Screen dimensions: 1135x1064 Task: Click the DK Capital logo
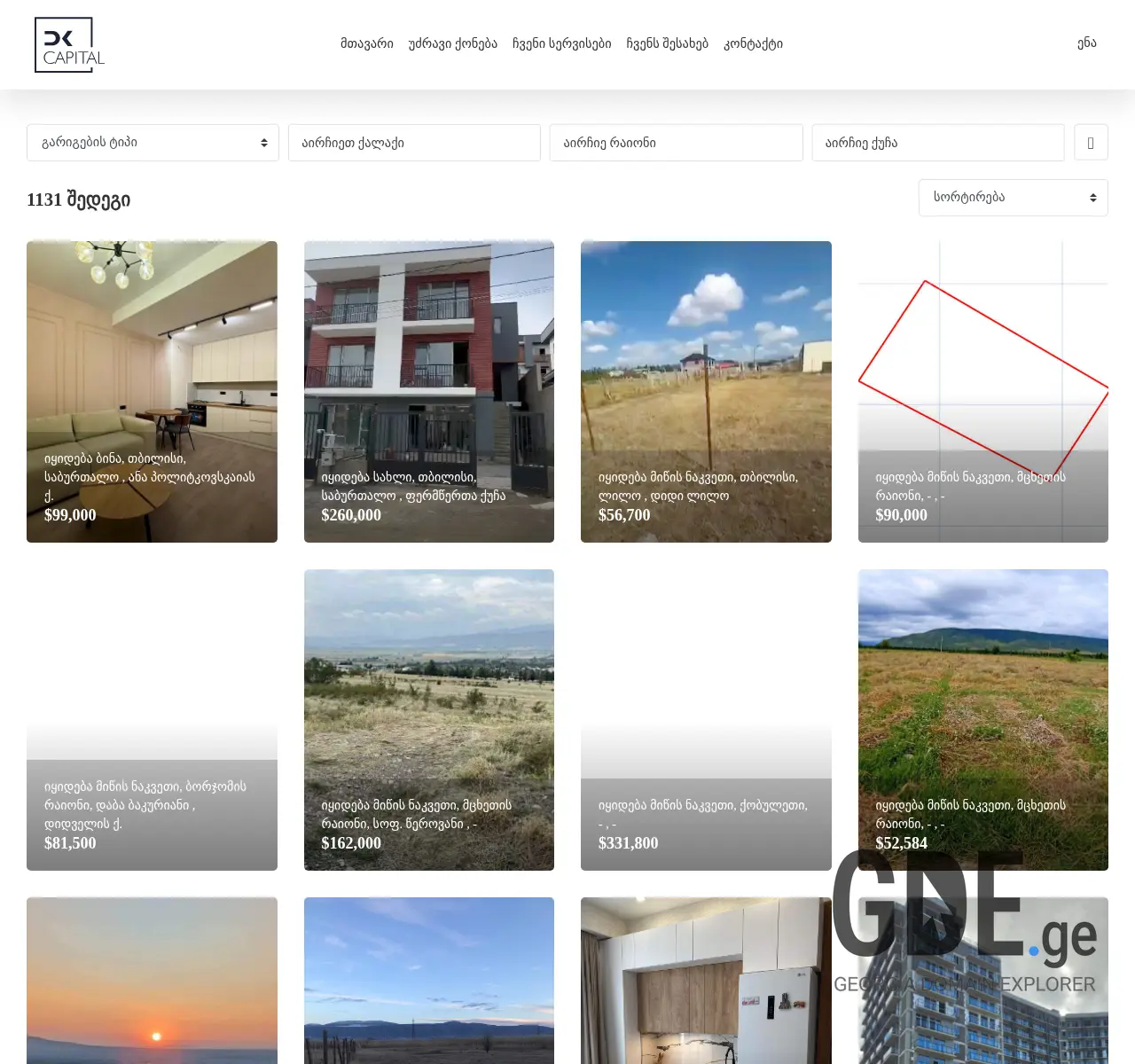(x=69, y=43)
